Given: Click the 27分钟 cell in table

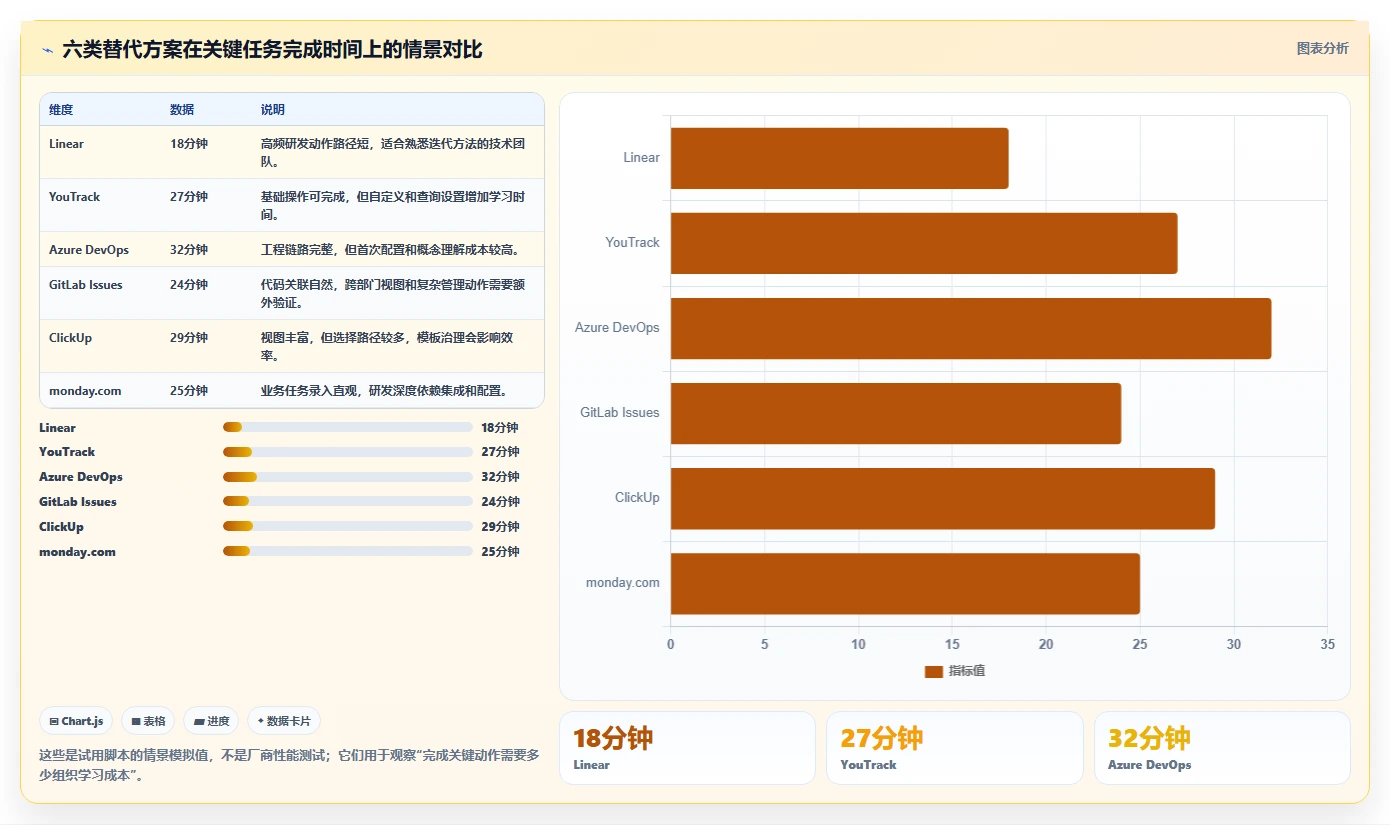Looking at the screenshot, I should pos(189,197).
